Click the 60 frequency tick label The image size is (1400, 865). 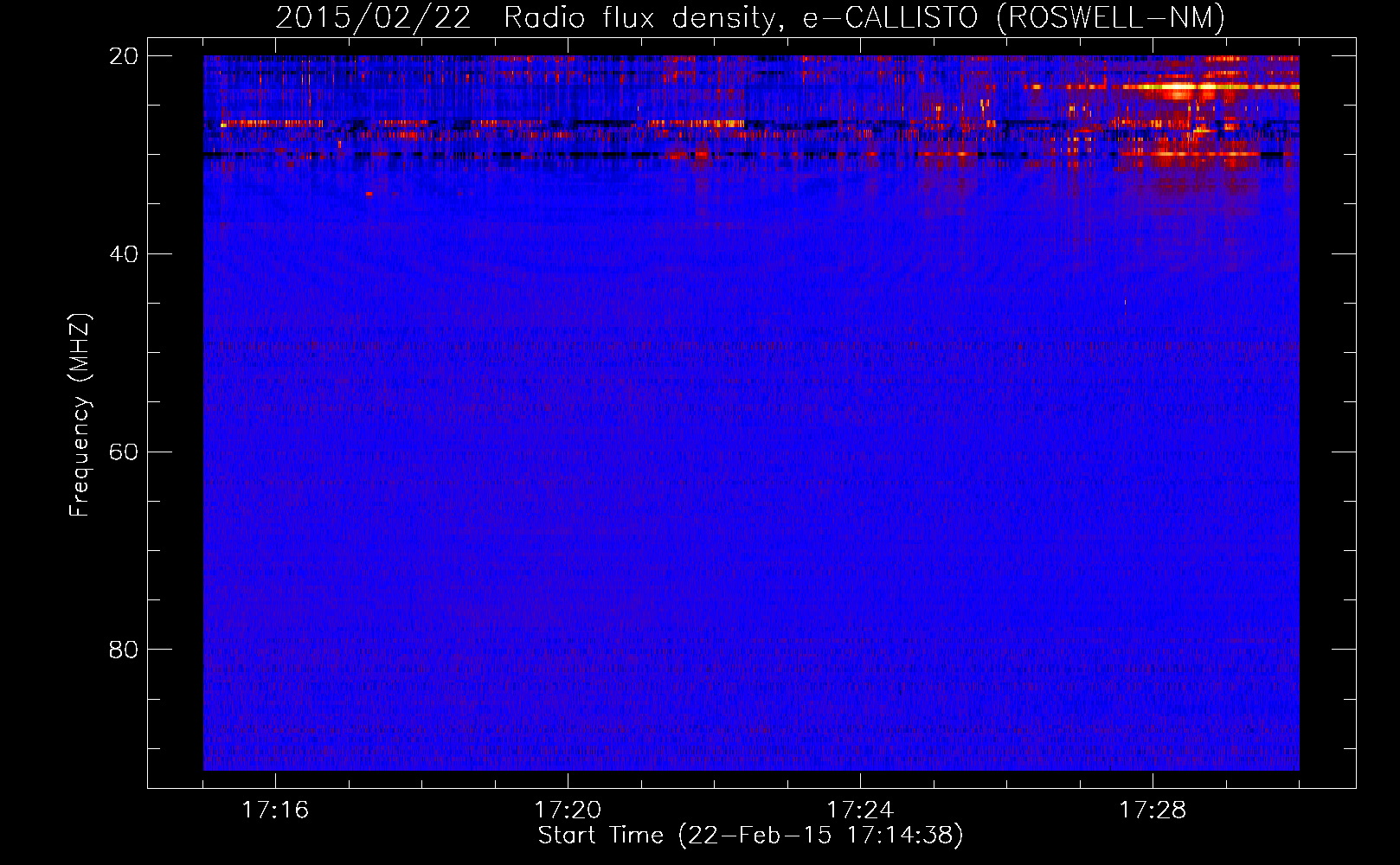point(124,452)
